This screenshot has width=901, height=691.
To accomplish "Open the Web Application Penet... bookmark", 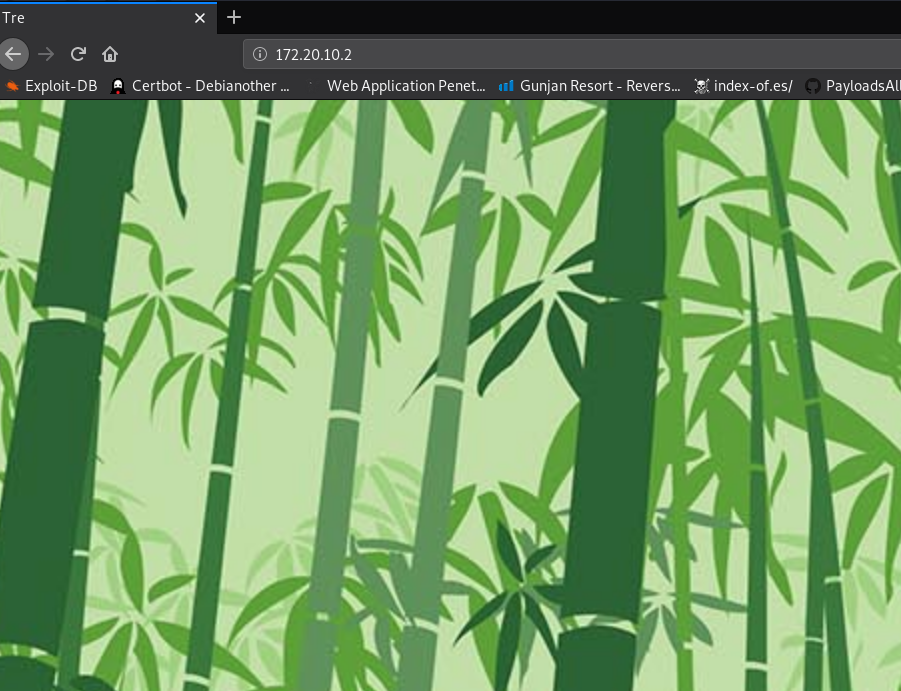I will pyautogui.click(x=398, y=86).
